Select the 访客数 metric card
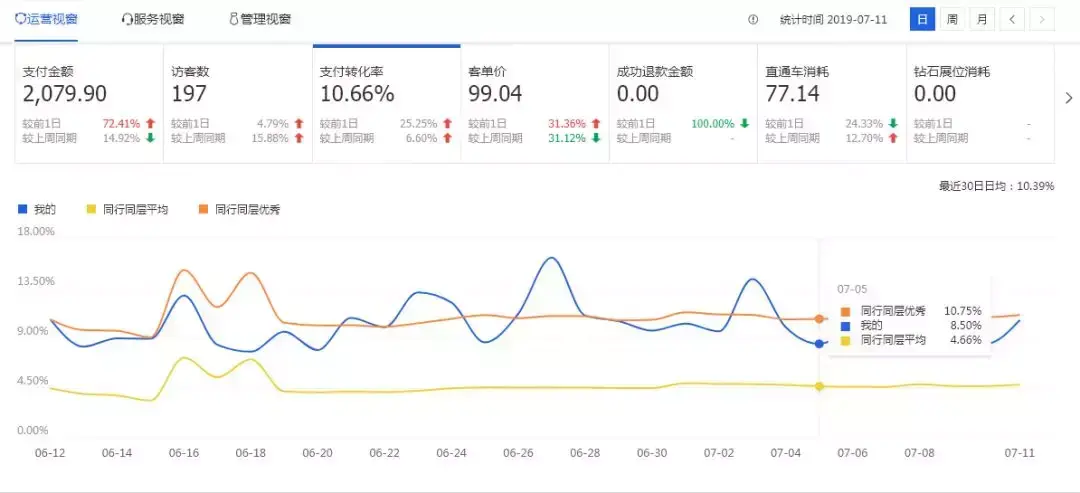This screenshot has height=493, width=1080. tap(237, 104)
